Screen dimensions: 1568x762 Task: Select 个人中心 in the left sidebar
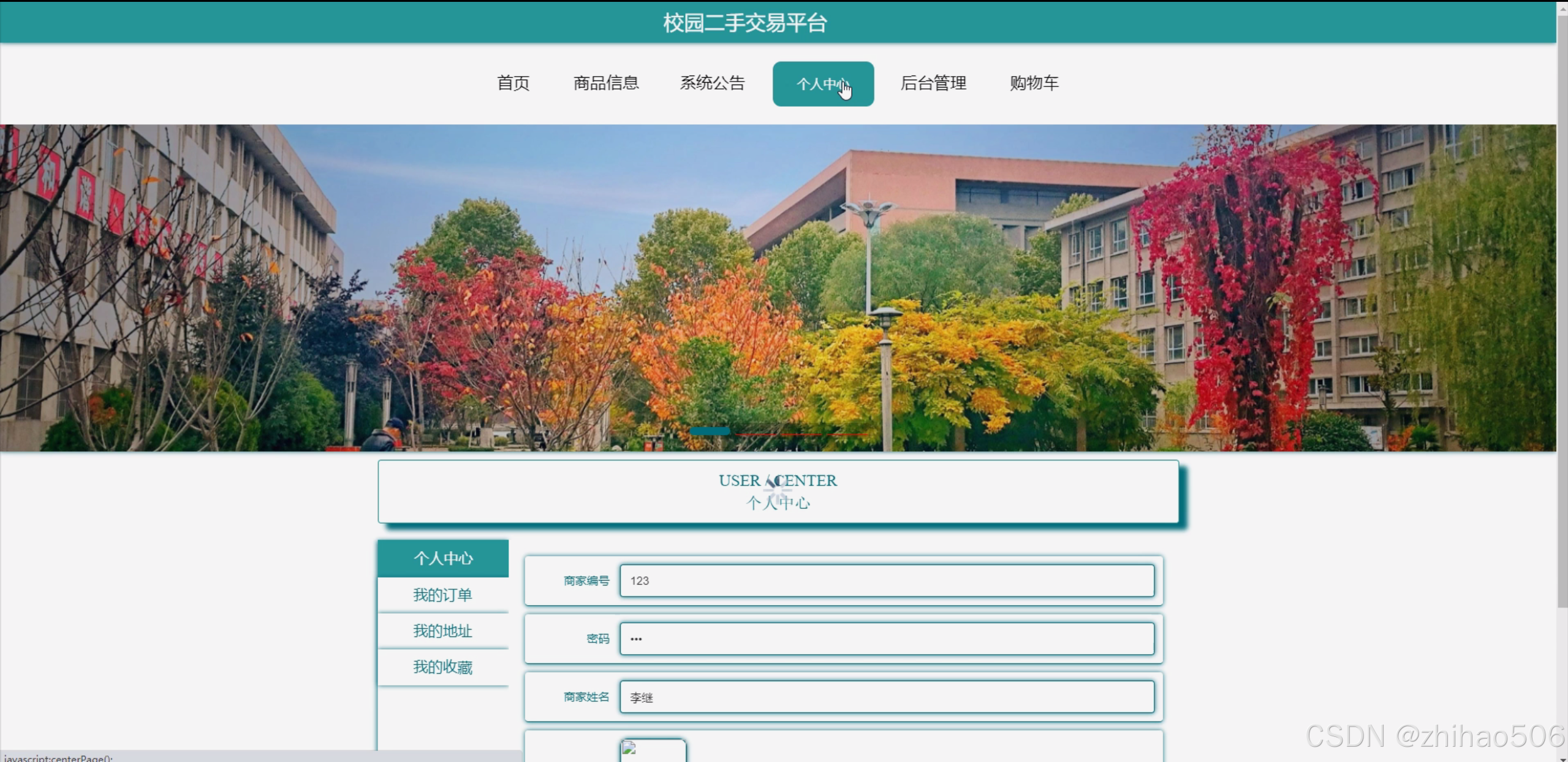click(x=443, y=558)
